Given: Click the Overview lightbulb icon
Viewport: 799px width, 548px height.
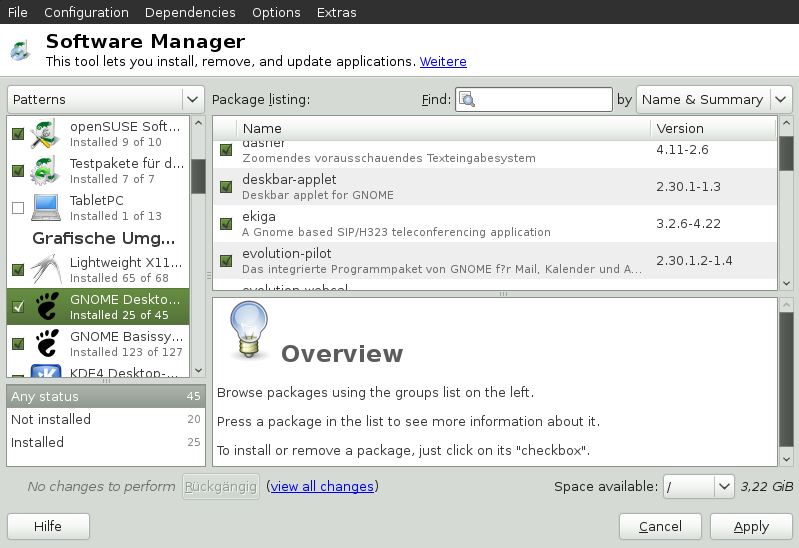Looking at the screenshot, I should coord(246,331).
